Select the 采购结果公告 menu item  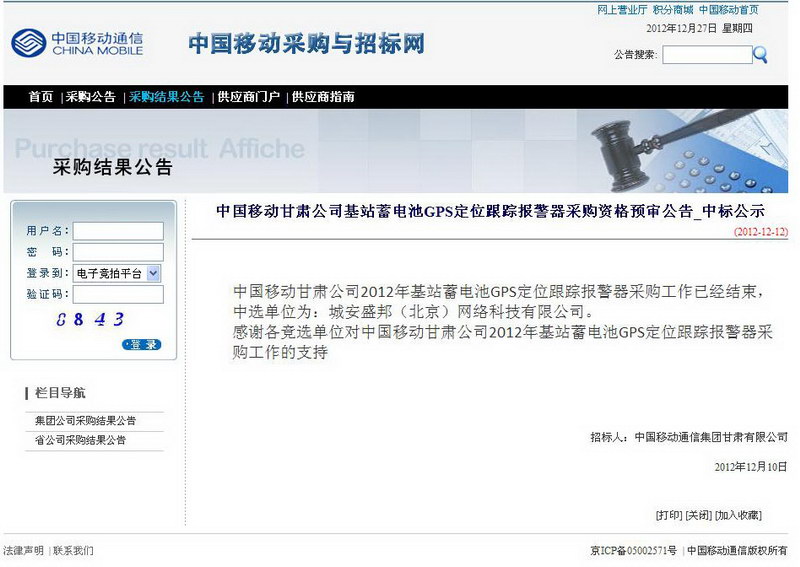(x=166, y=96)
